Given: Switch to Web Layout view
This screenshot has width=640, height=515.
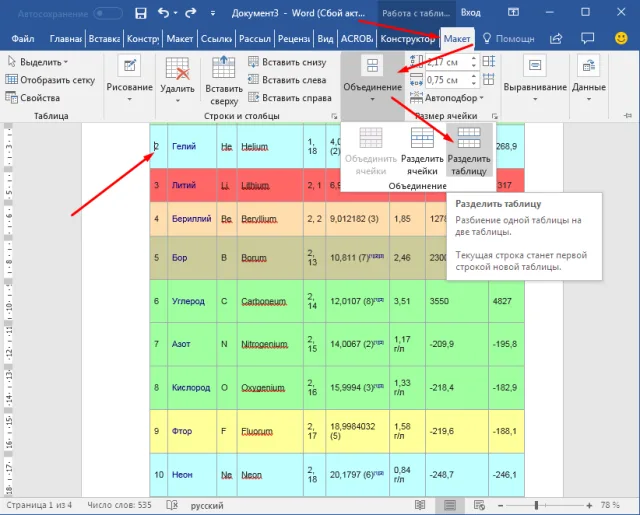Looking at the screenshot, I should [479, 505].
